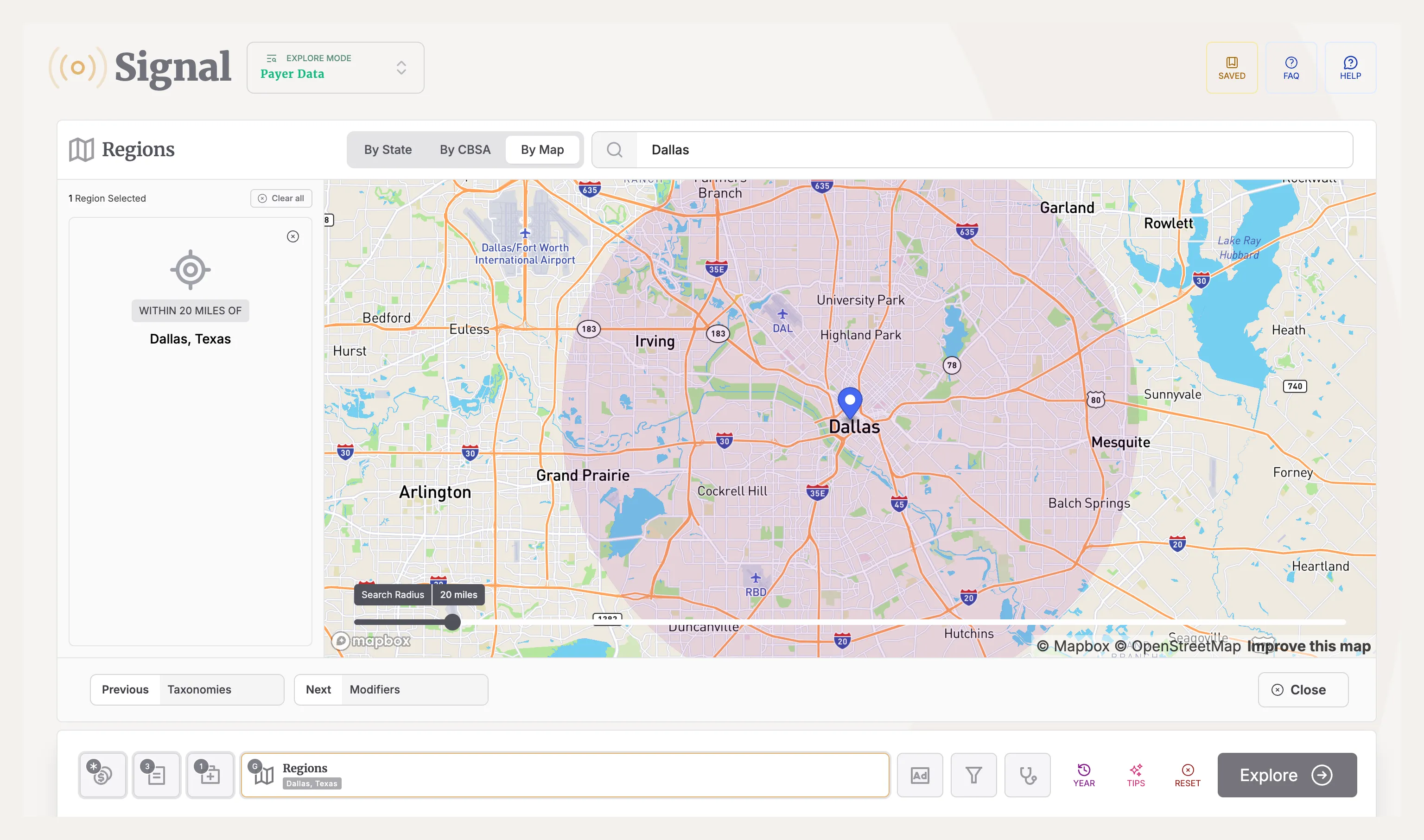Open the modifiers briefcase icon with badge 1

(210, 775)
